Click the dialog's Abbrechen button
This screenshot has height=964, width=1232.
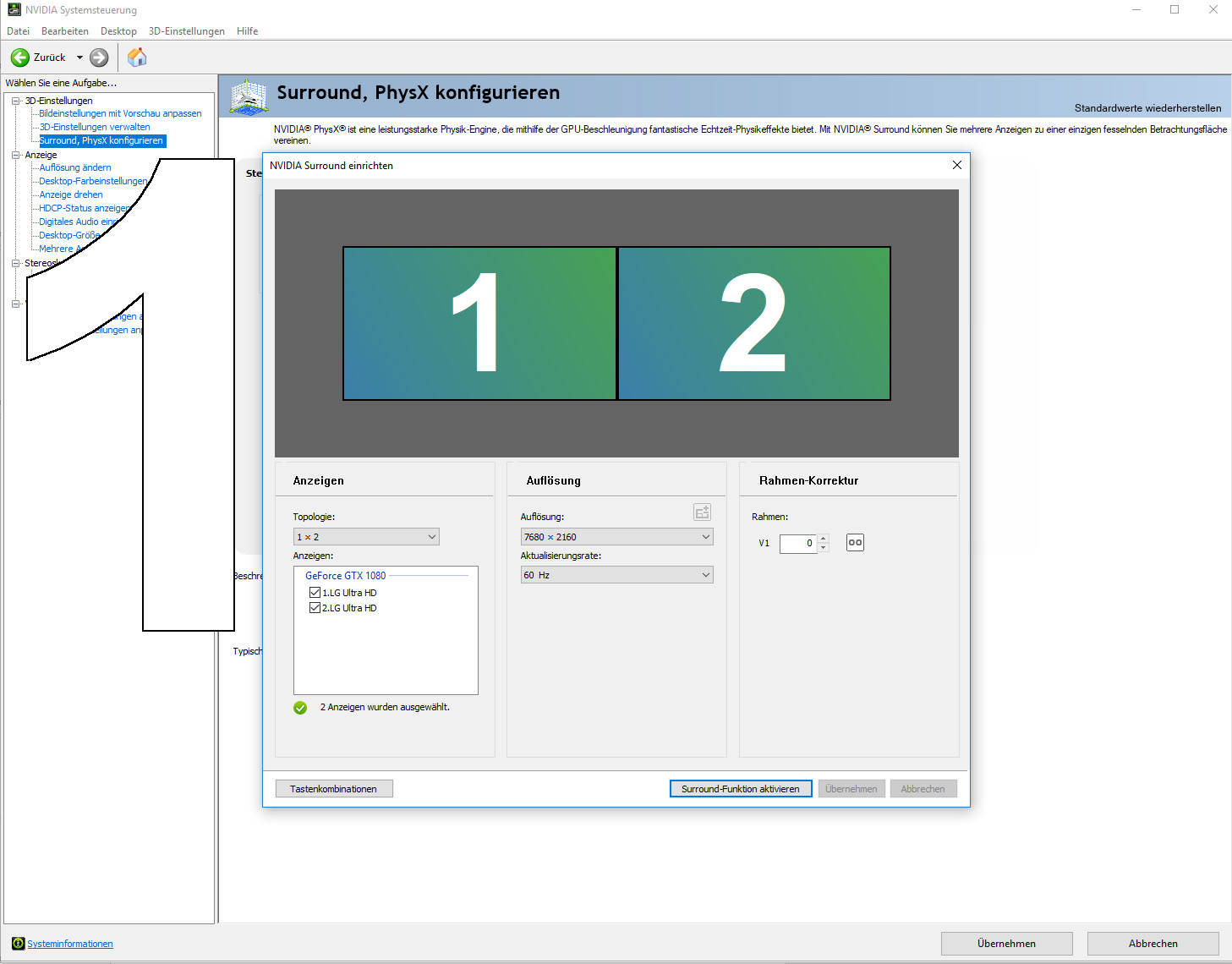point(923,789)
